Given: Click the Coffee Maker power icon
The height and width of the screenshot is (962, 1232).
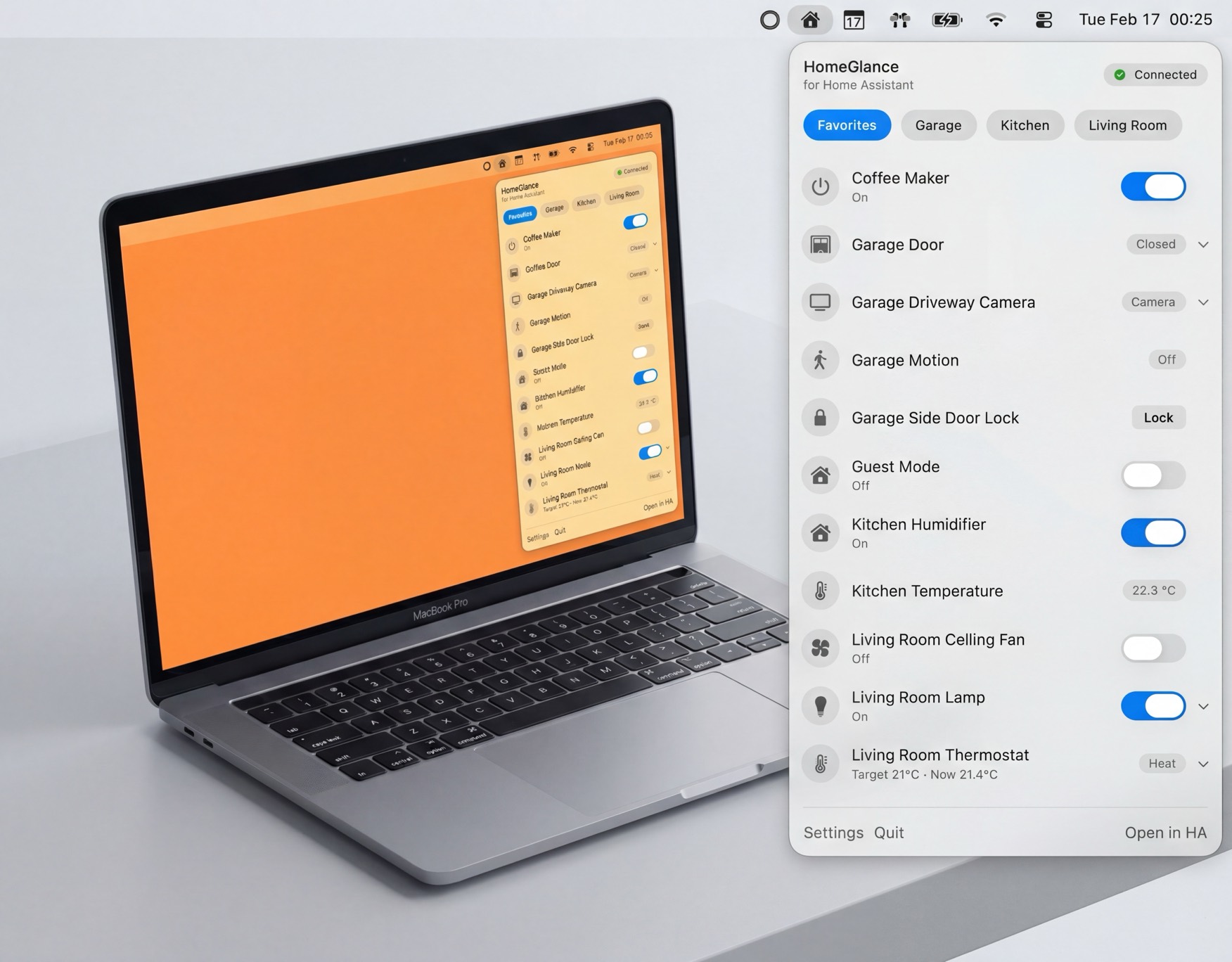Looking at the screenshot, I should (x=820, y=186).
